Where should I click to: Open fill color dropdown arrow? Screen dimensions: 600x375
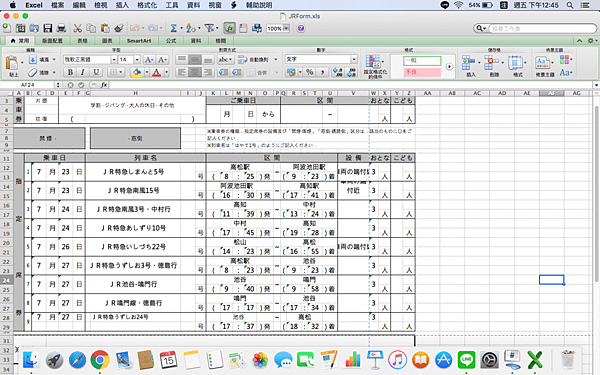tap(147, 72)
